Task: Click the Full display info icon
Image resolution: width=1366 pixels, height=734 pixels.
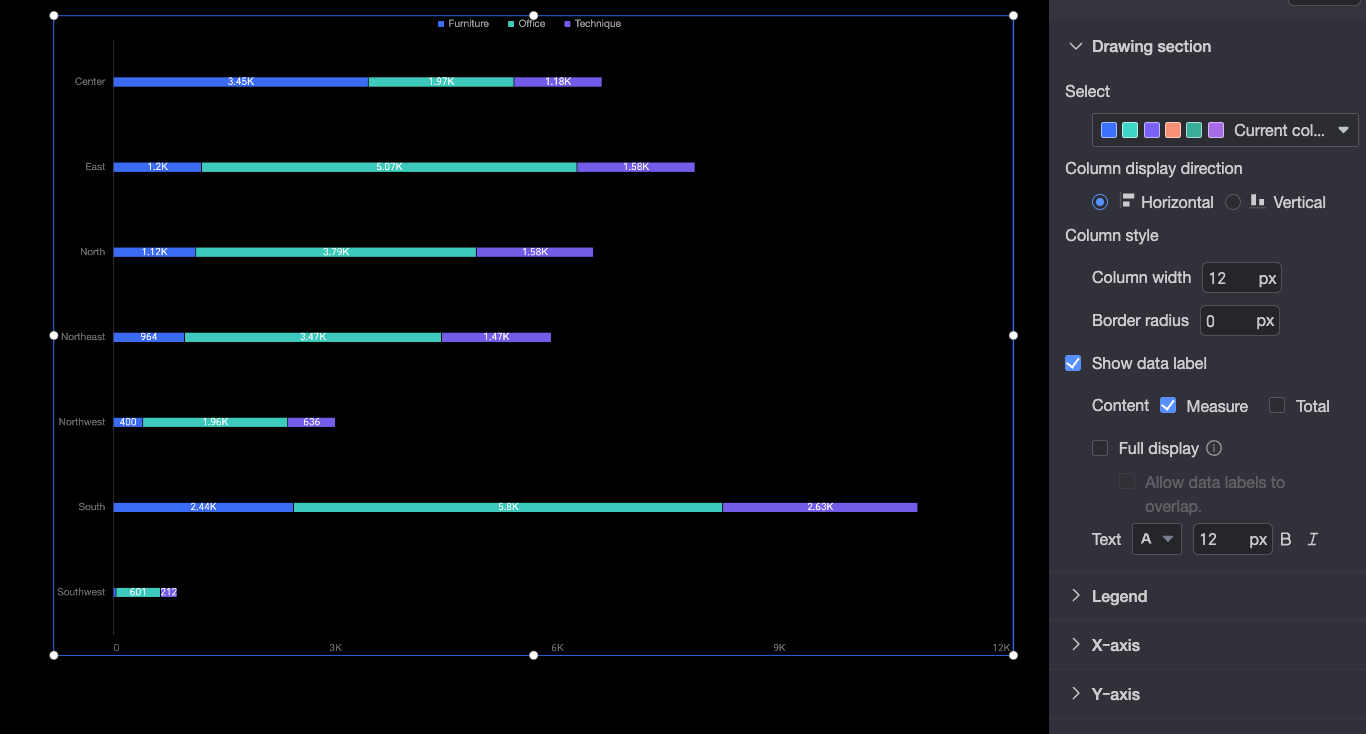Action: point(1215,448)
